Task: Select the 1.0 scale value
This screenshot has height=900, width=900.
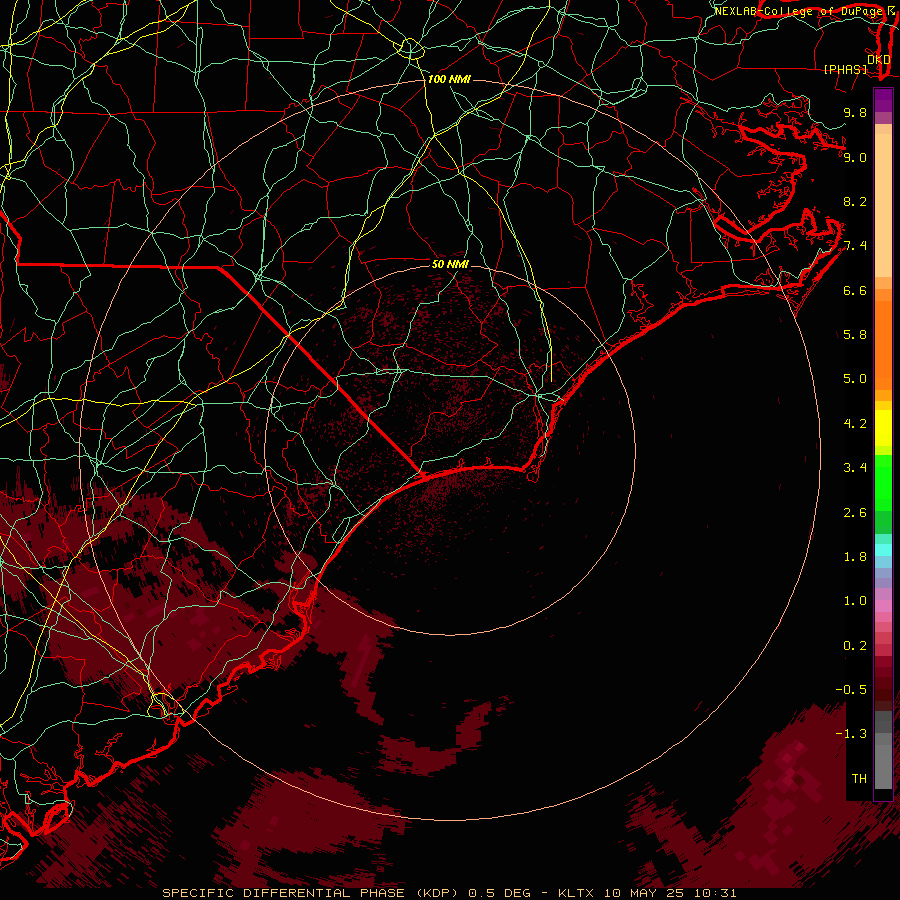Action: [855, 601]
